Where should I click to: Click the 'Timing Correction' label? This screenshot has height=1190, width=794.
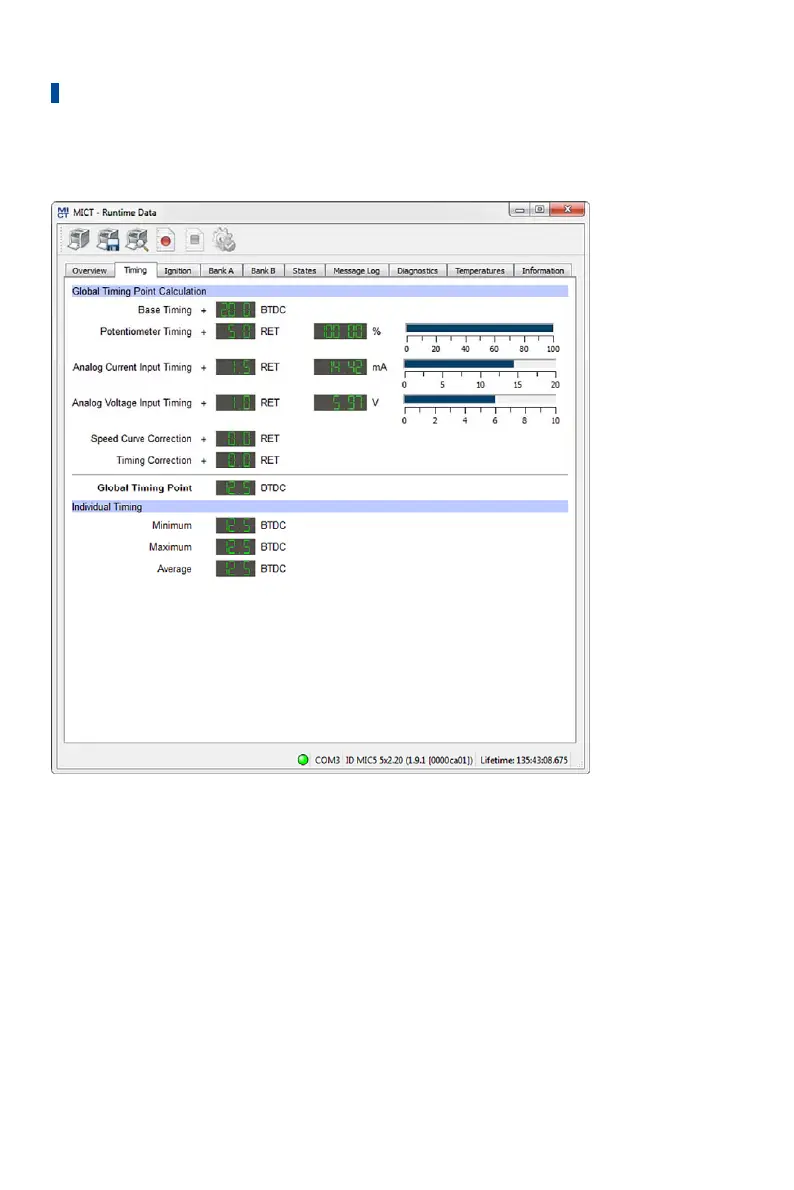pos(154,460)
